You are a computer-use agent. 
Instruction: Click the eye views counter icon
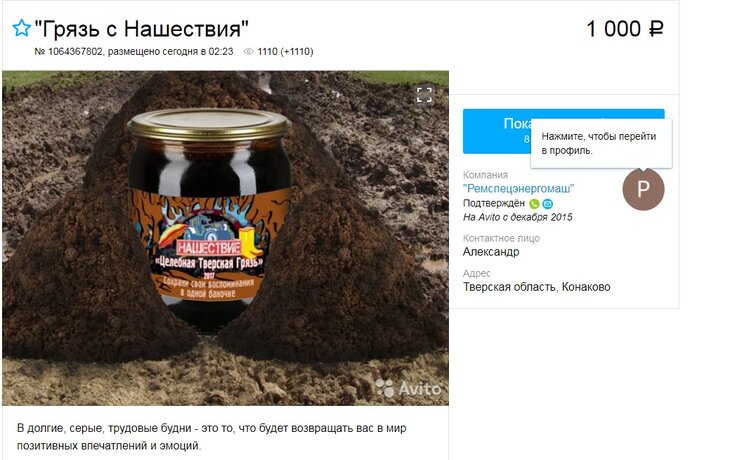pyautogui.click(x=249, y=52)
